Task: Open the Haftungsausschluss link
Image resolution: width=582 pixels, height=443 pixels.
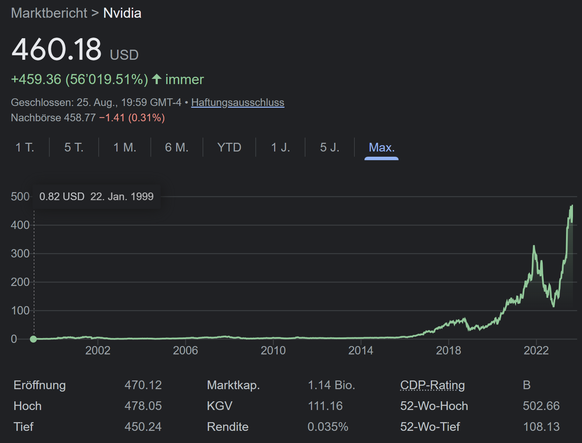Action: coord(238,102)
